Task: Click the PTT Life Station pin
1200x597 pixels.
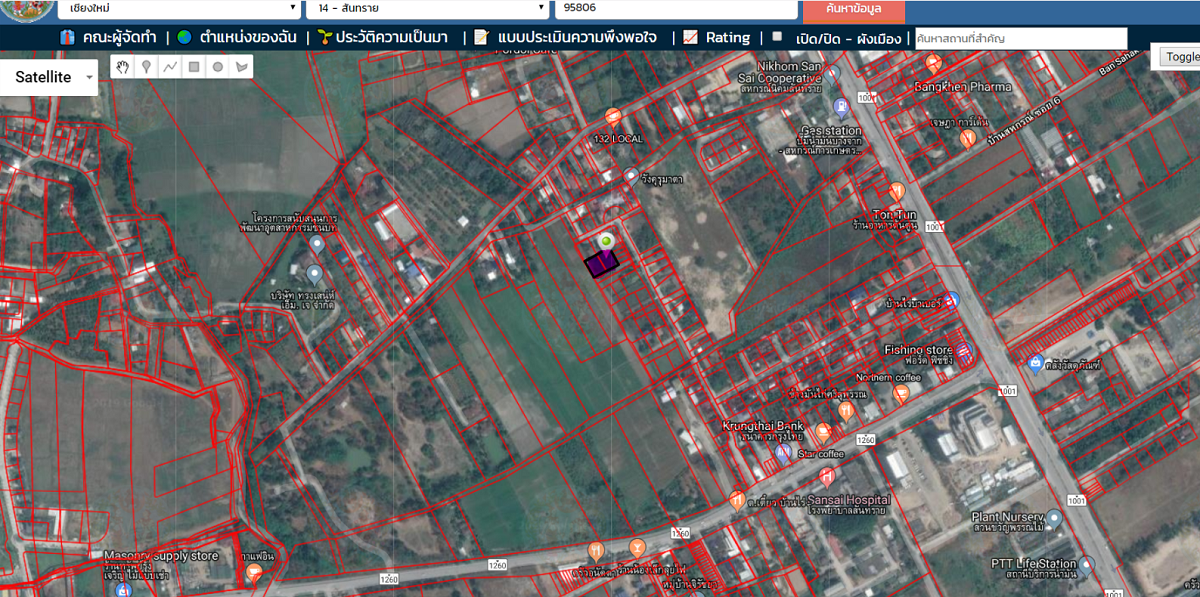Action: coord(1086,566)
